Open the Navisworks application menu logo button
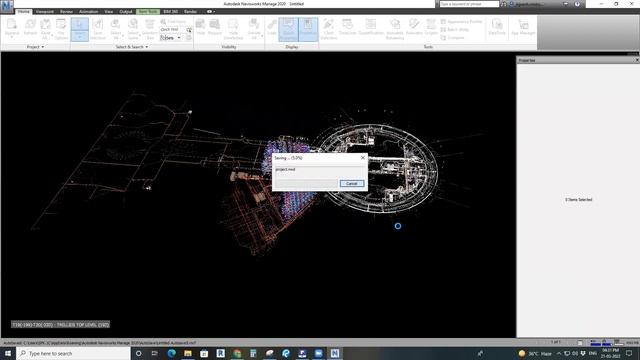 (7, 6)
